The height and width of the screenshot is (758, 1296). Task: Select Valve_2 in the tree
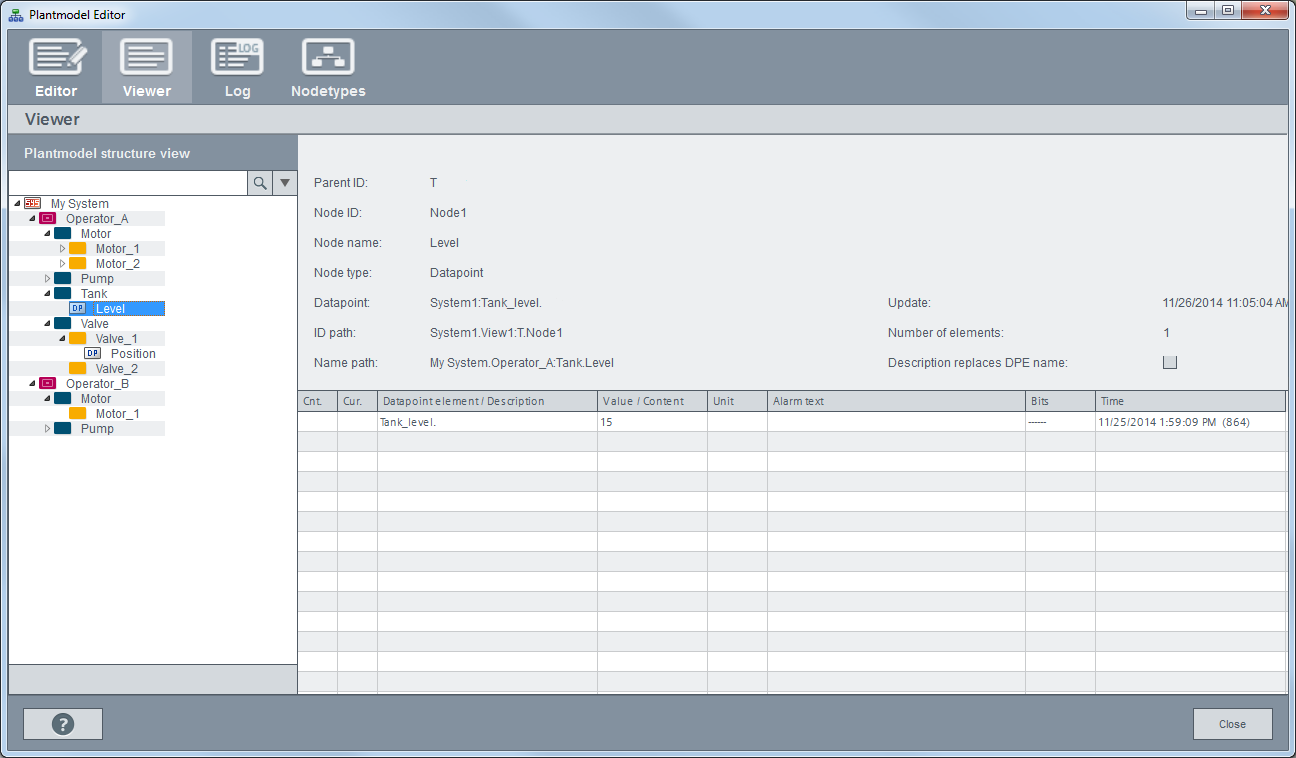116,369
